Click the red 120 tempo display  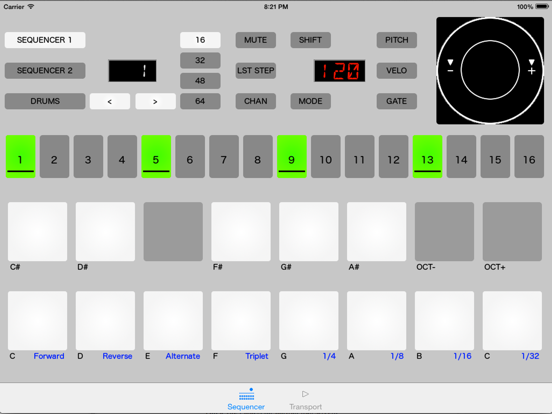pyautogui.click(x=340, y=71)
